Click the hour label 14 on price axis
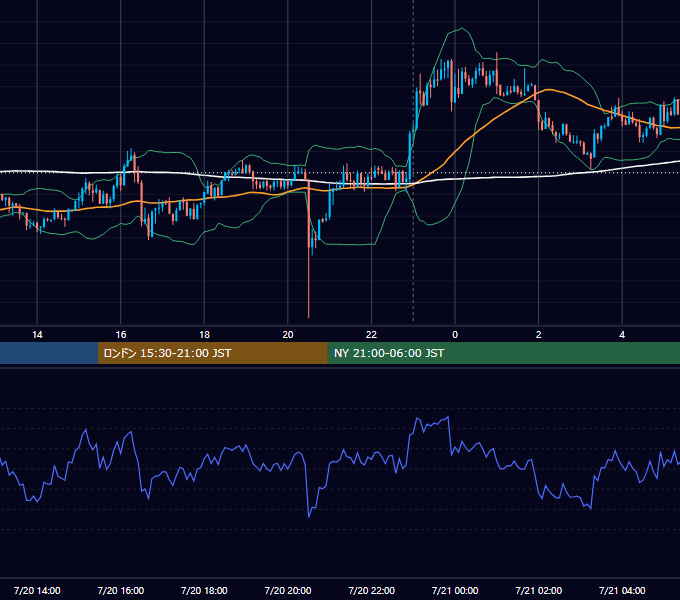 [37, 335]
